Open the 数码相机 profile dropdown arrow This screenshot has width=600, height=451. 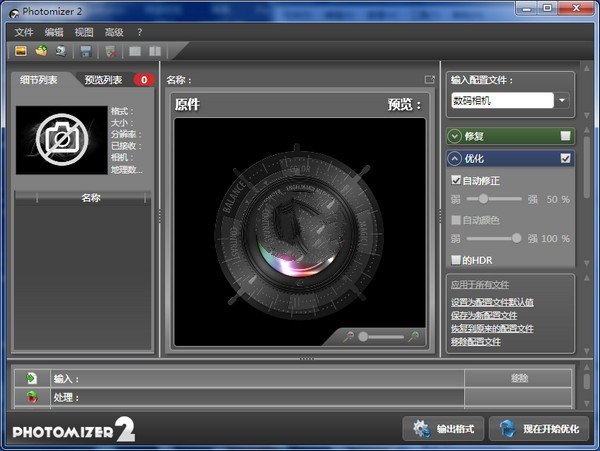point(562,101)
